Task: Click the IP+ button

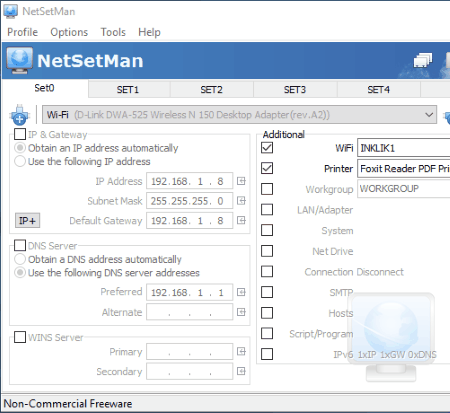Action: [27, 220]
